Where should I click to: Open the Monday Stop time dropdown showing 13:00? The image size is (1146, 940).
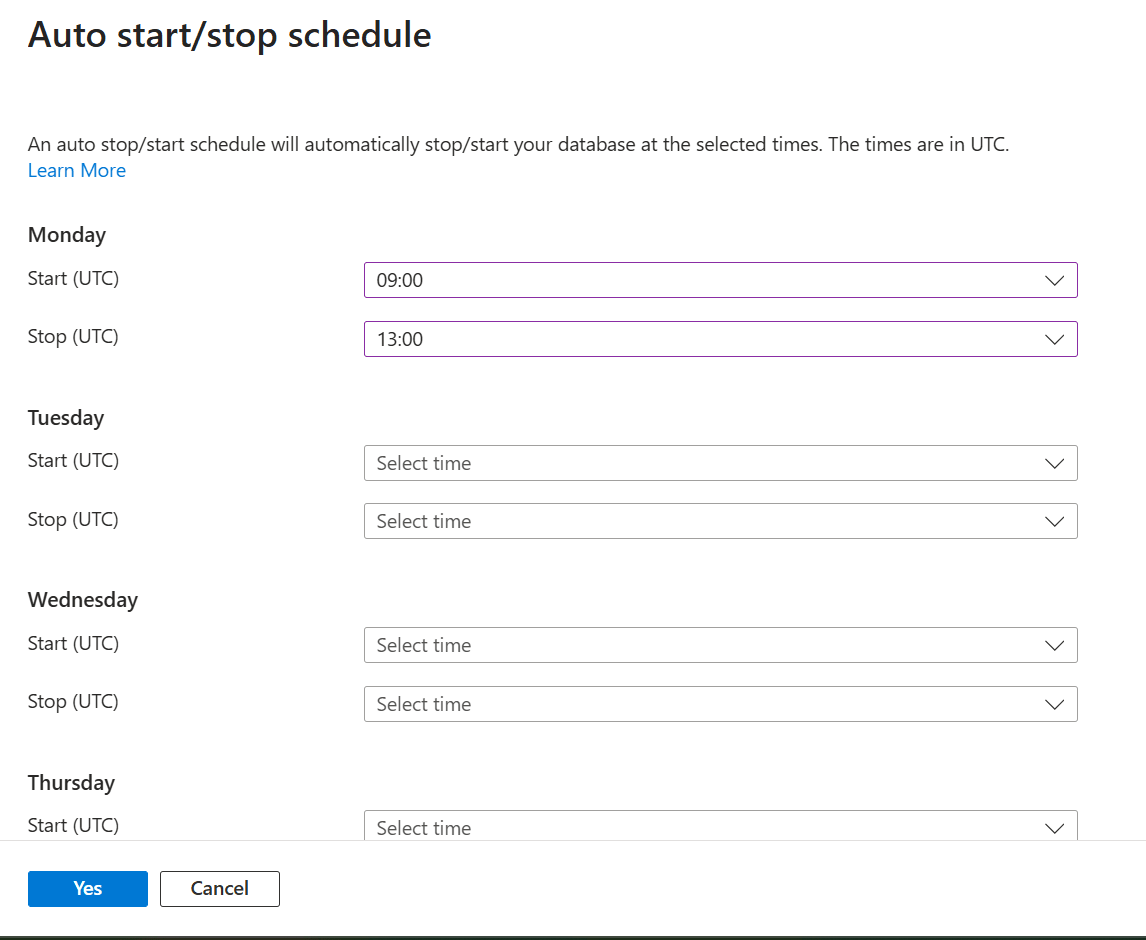[720, 339]
